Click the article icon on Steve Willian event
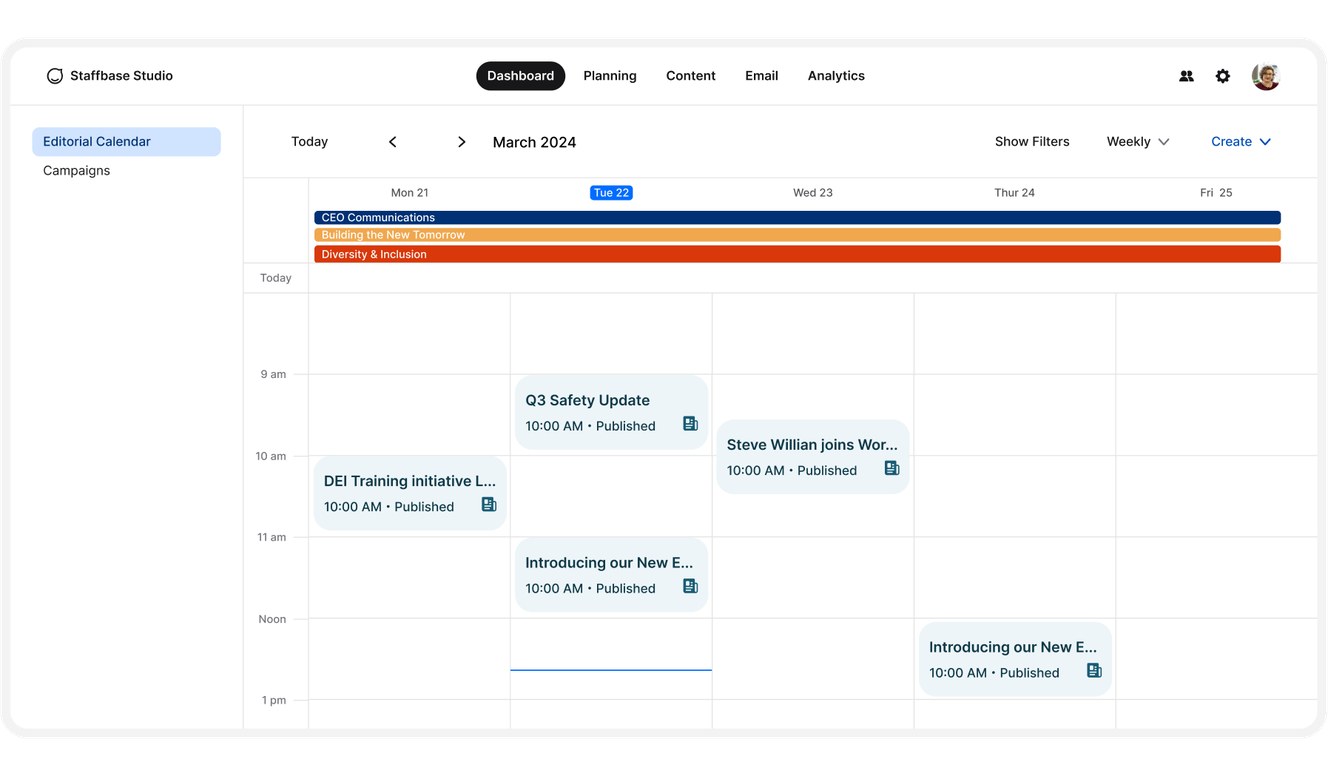Viewport: 1328px width, 776px height. coord(892,467)
